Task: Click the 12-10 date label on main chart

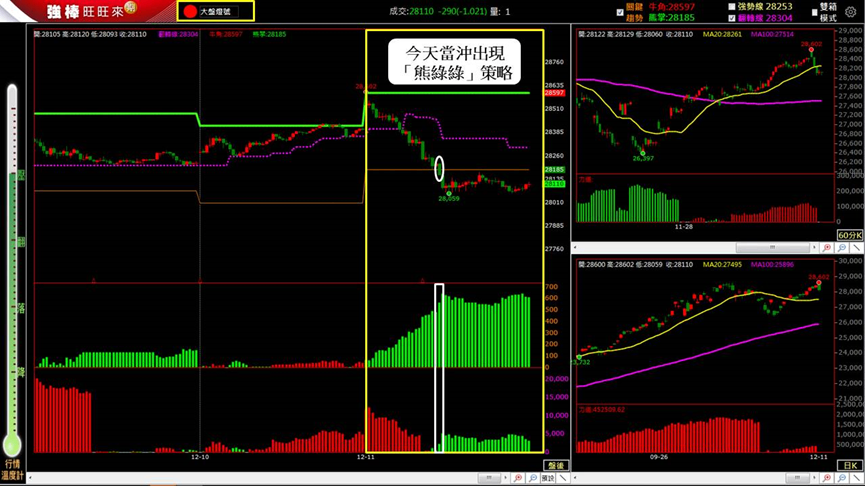Action: point(200,457)
